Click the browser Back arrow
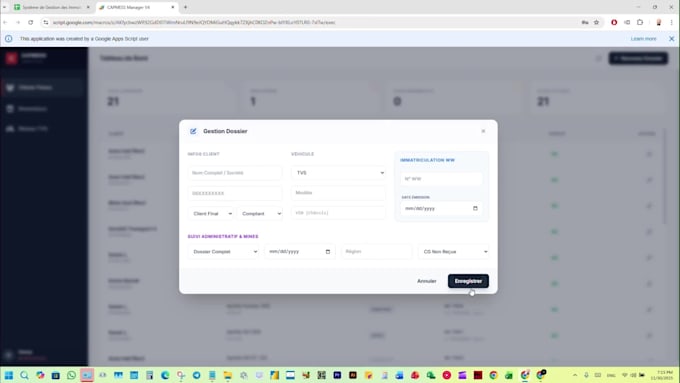This screenshot has height=383, width=680. (6, 22)
